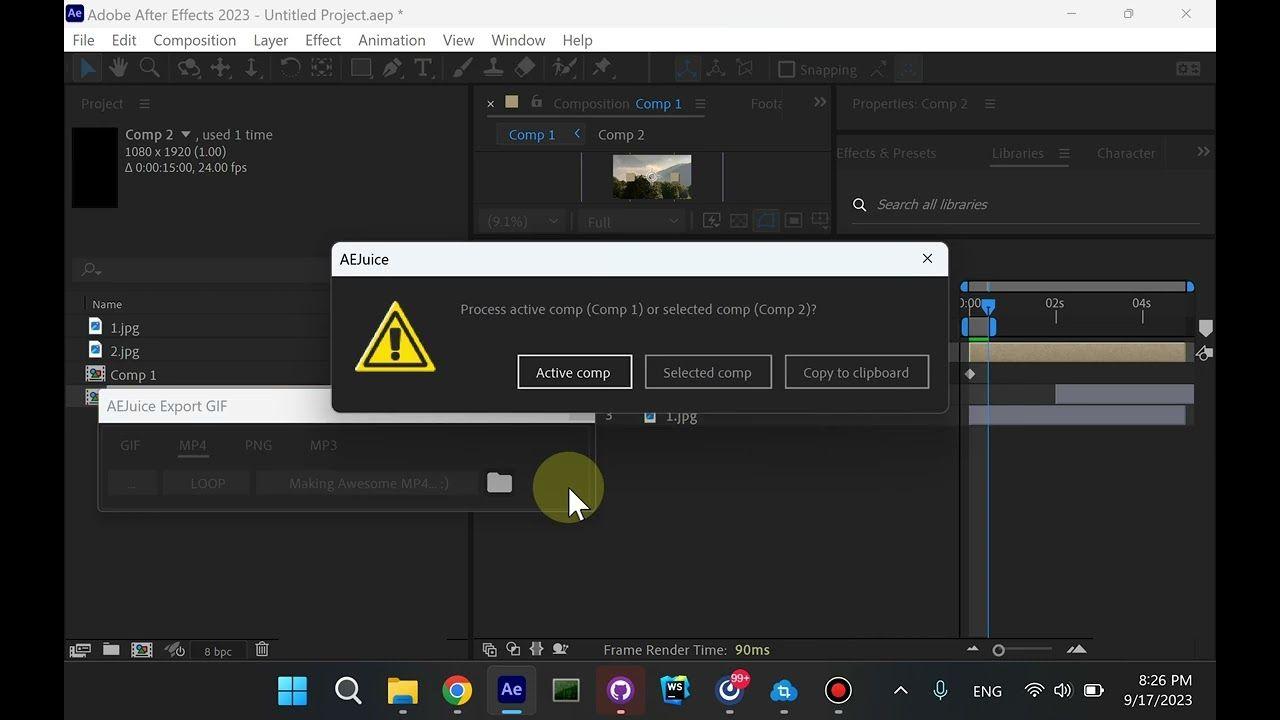Screen dimensions: 1280x720
Task: Toggle Region of Interest in viewer
Action: pyautogui.click(x=793, y=221)
